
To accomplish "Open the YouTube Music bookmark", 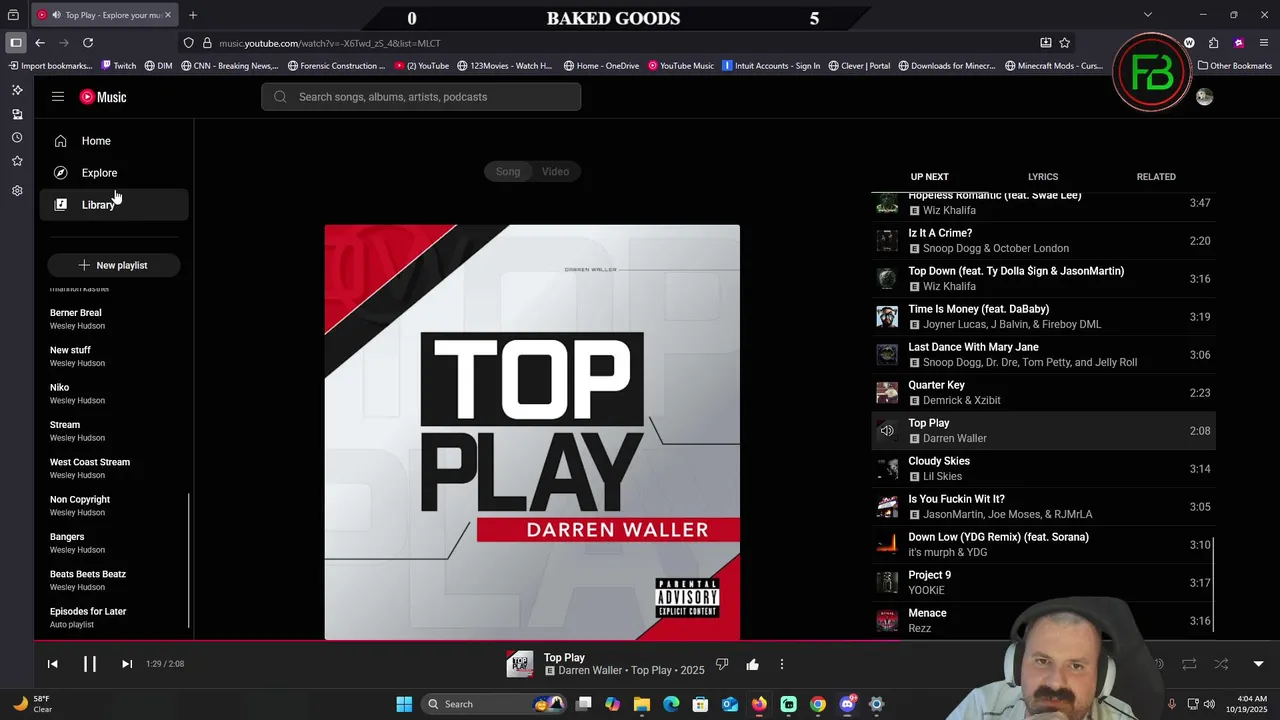I will point(681,66).
